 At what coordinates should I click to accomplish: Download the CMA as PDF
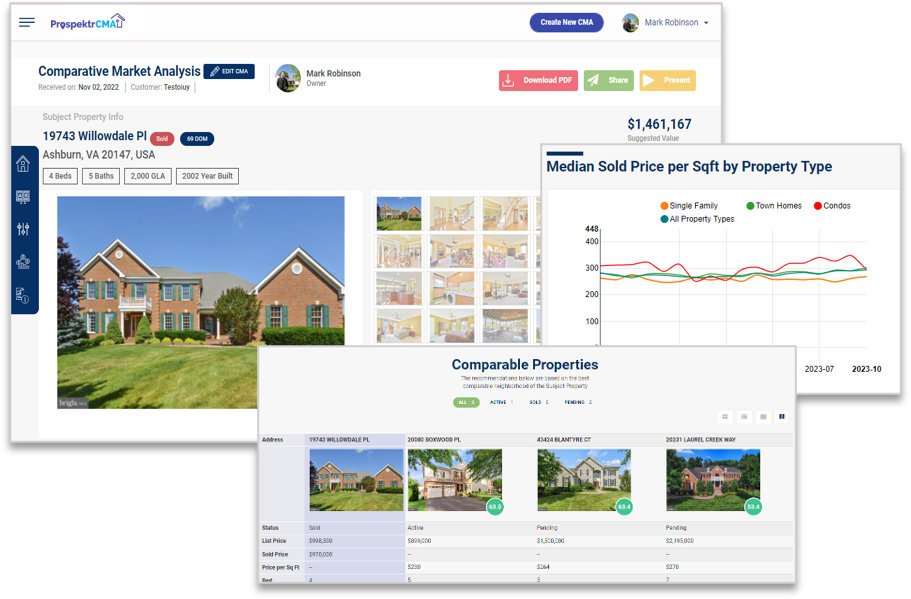click(x=538, y=80)
